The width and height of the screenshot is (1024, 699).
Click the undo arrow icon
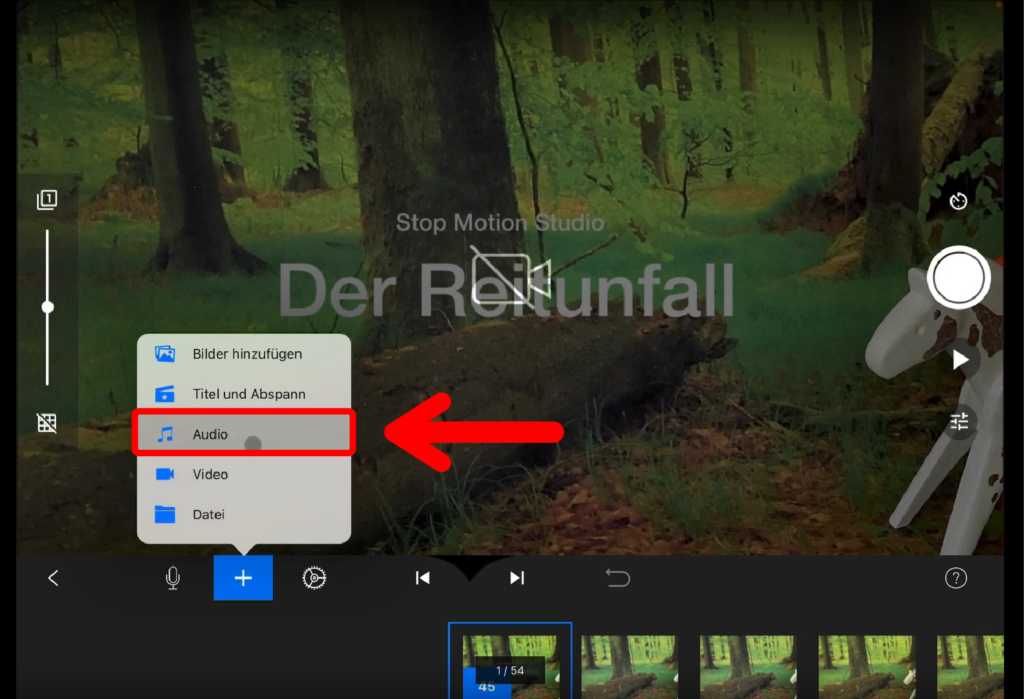coord(618,578)
